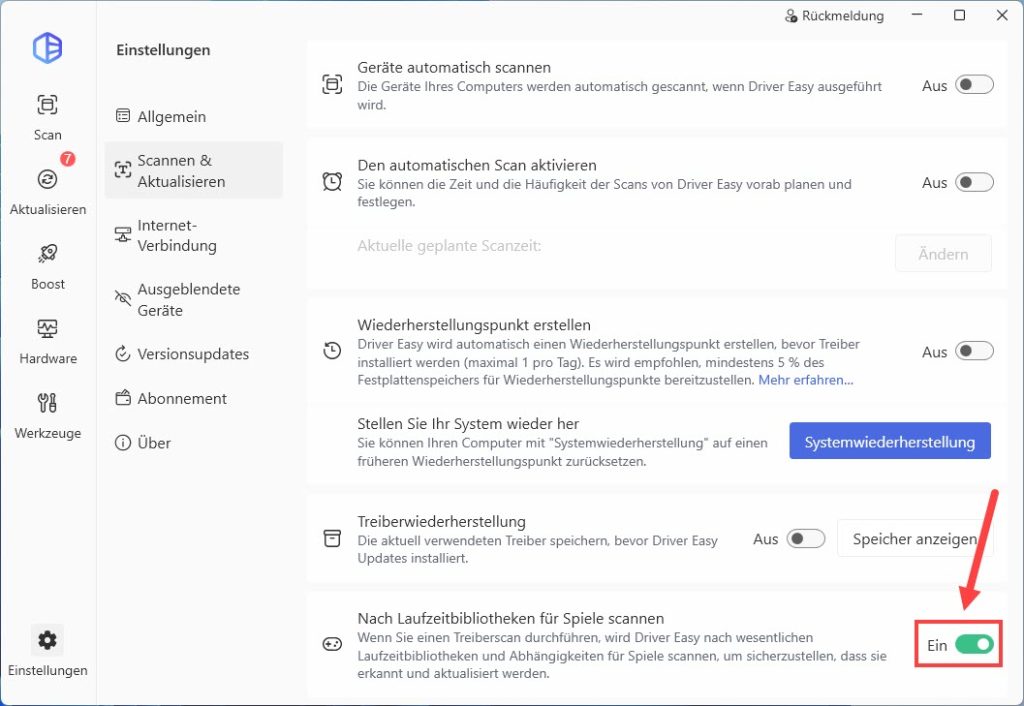The image size is (1024, 706).
Task: Click the Driver Easy logo icon
Action: (x=48, y=48)
